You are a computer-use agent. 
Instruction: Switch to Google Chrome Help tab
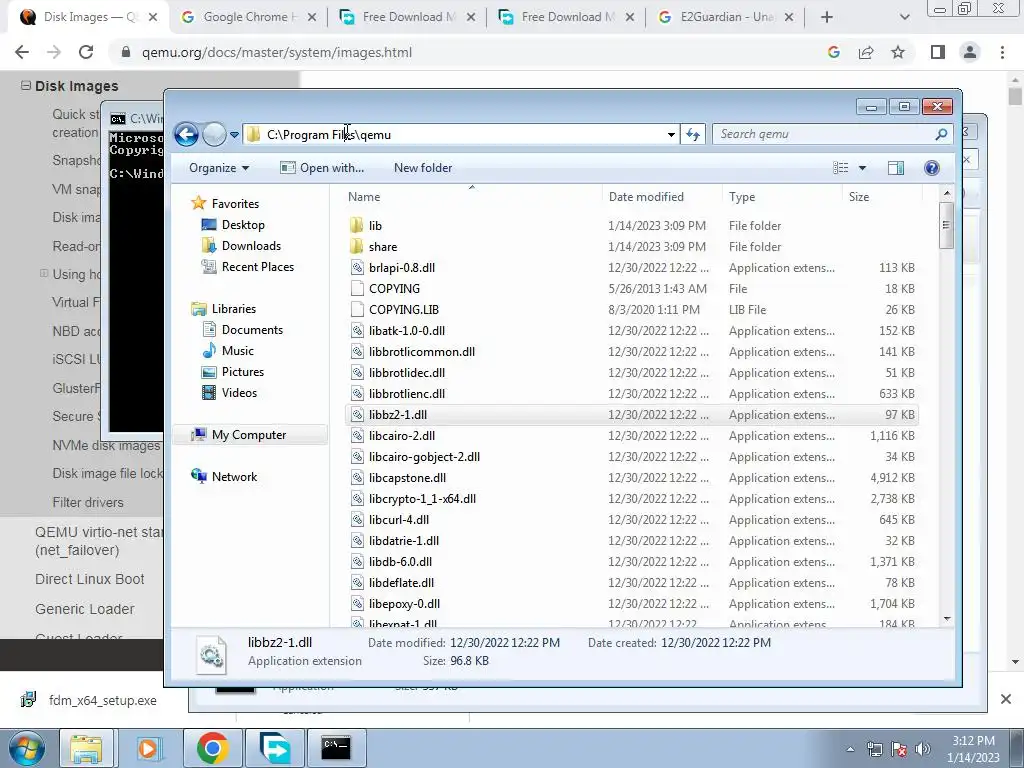point(248,17)
